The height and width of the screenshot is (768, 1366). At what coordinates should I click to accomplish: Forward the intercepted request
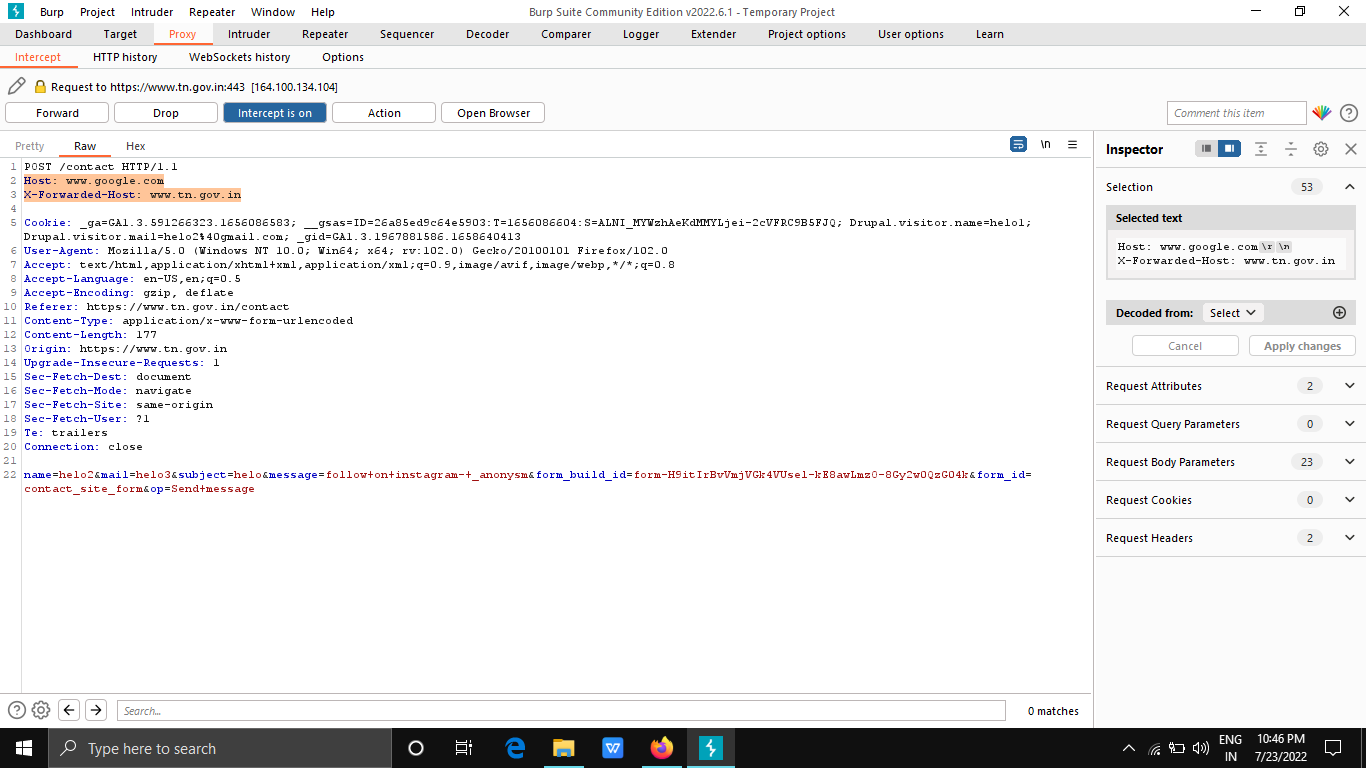(x=57, y=113)
